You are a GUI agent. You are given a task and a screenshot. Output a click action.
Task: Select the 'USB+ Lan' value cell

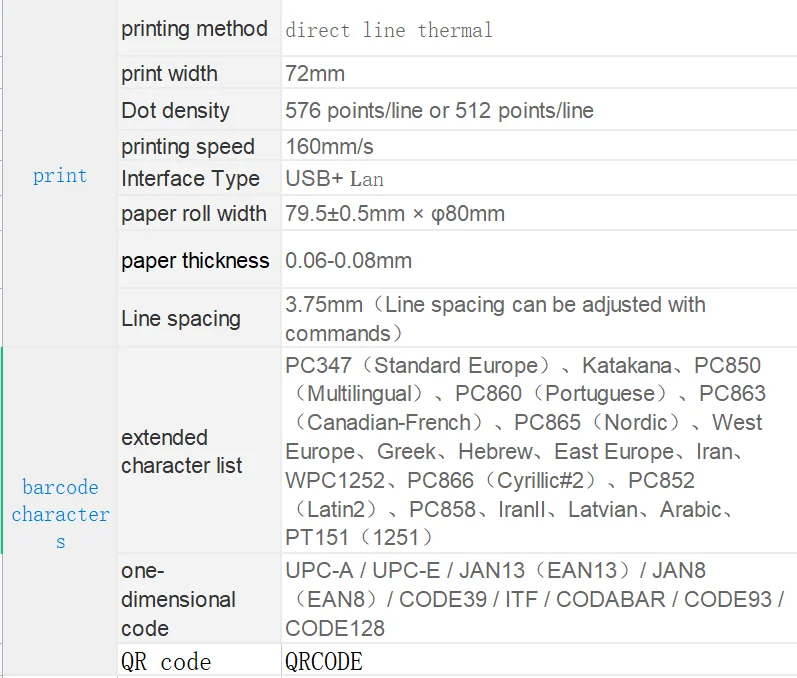point(335,179)
